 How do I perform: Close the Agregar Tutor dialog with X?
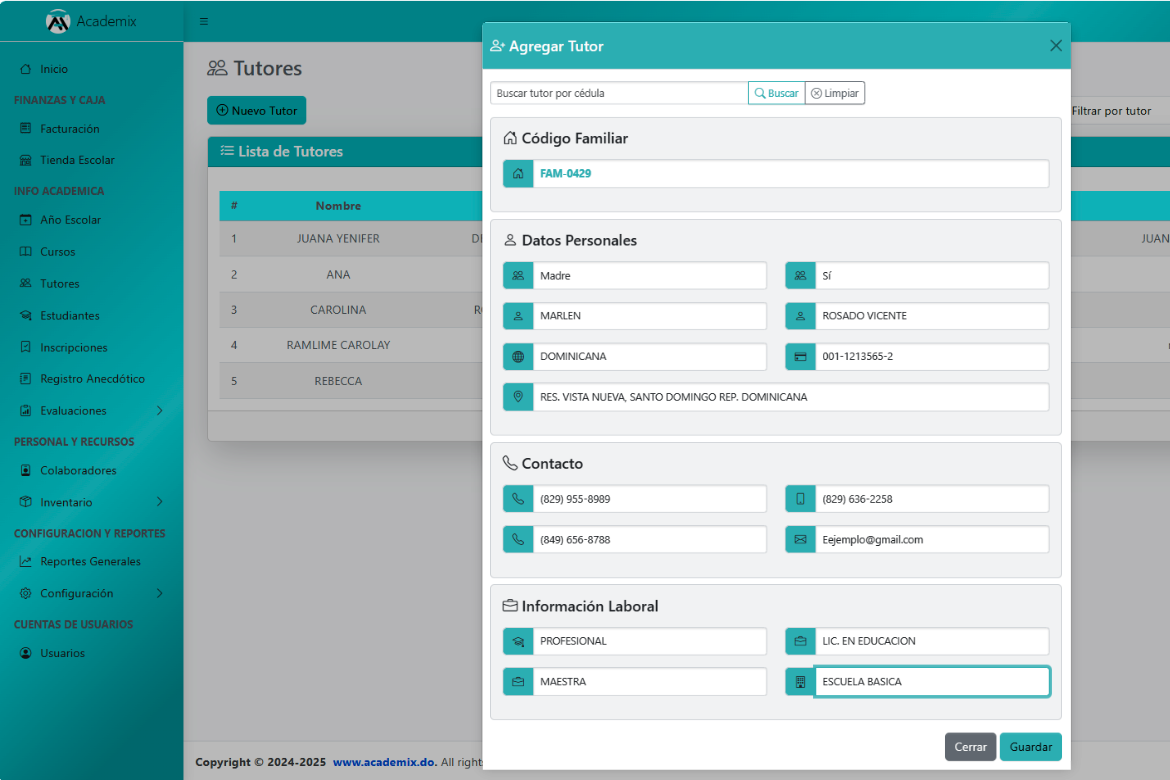coord(1055,46)
